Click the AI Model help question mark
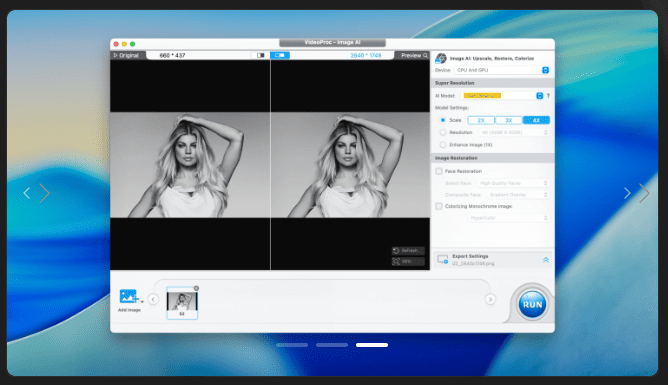The width and height of the screenshot is (668, 385). [548, 96]
